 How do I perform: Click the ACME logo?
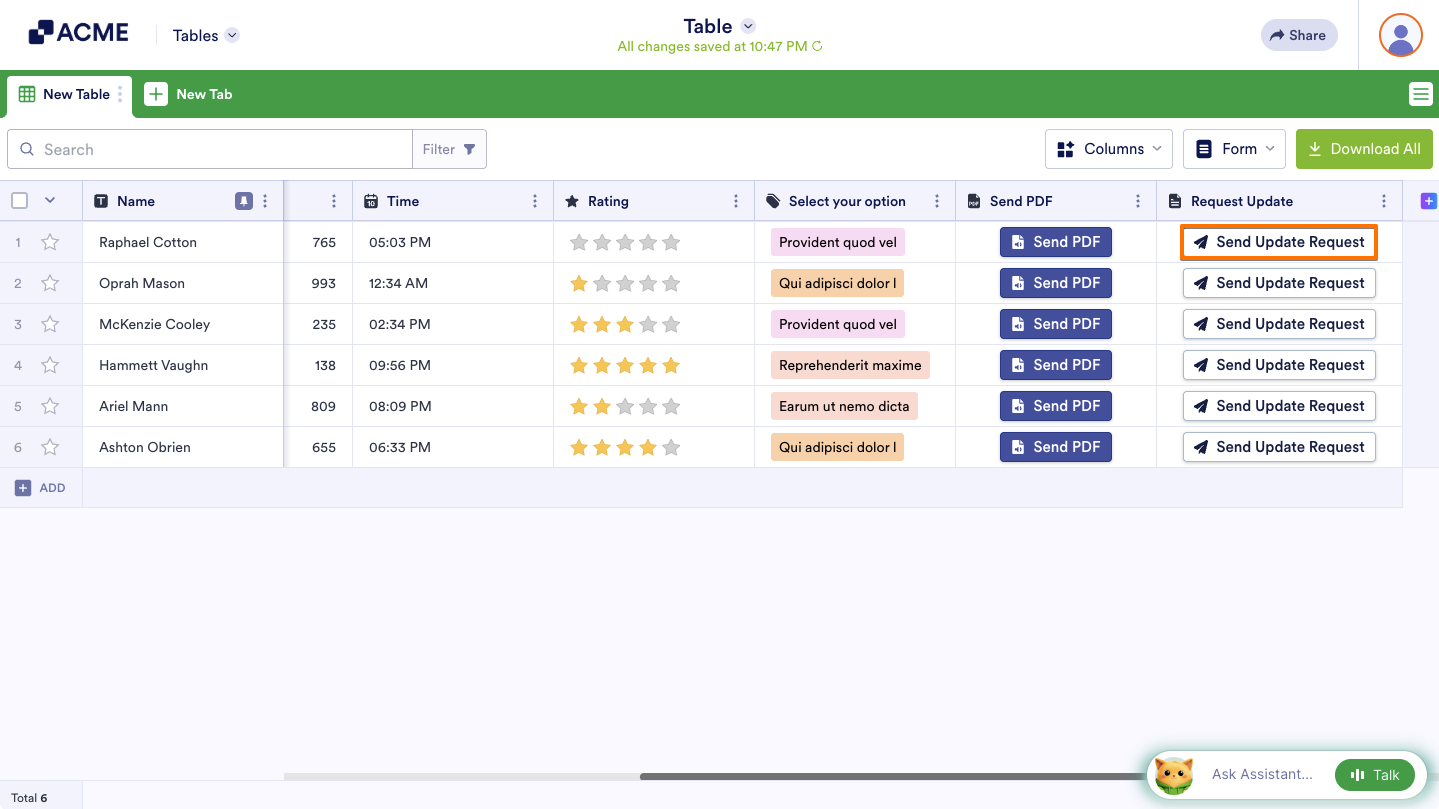pyautogui.click(x=78, y=33)
